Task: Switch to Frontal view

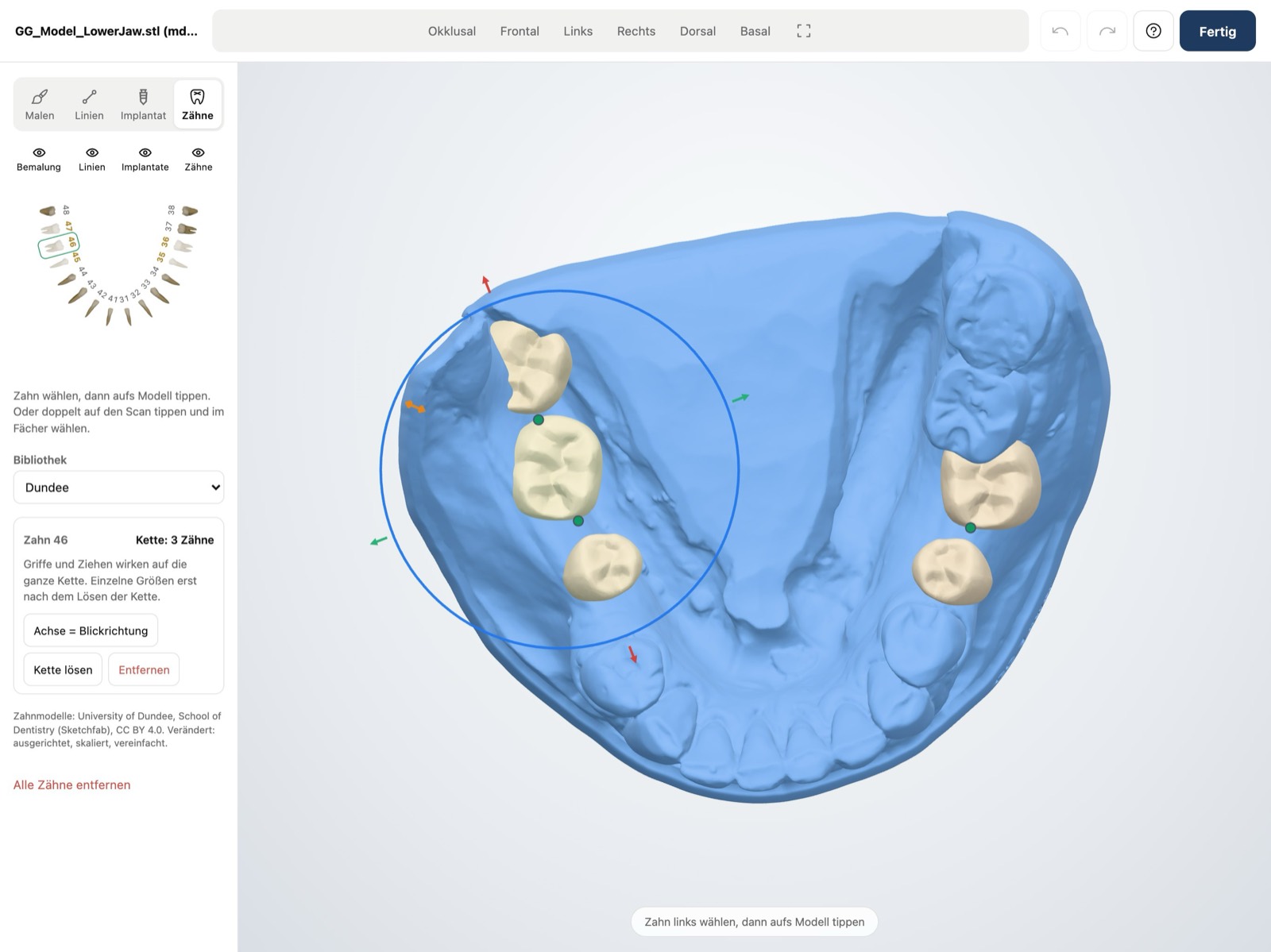Action: (520, 31)
